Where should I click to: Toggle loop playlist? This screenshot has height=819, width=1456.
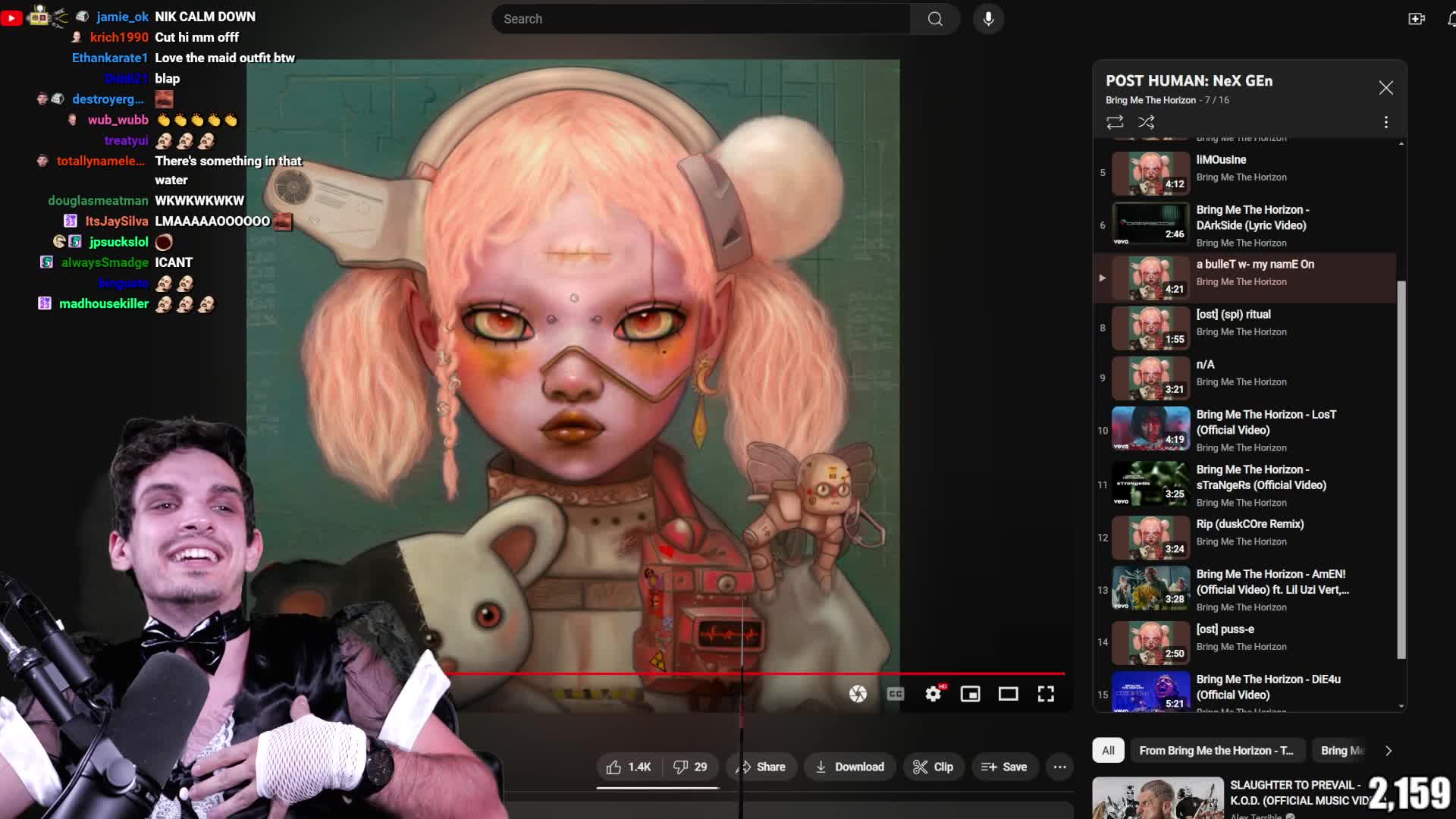(1115, 122)
